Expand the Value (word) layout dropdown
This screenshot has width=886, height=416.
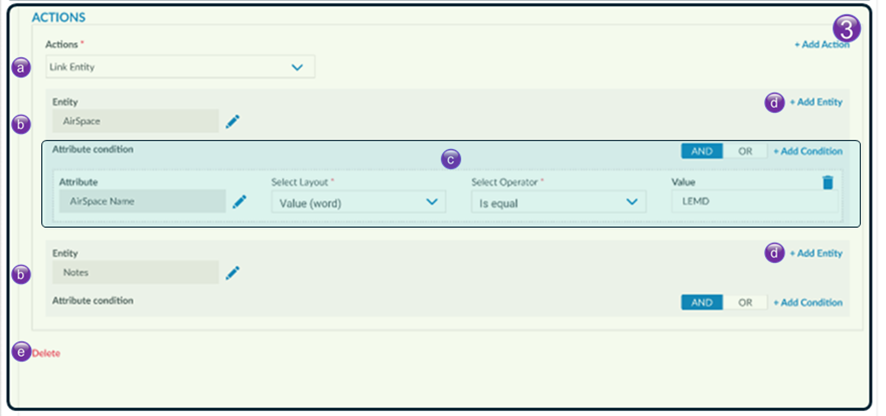[357, 202]
